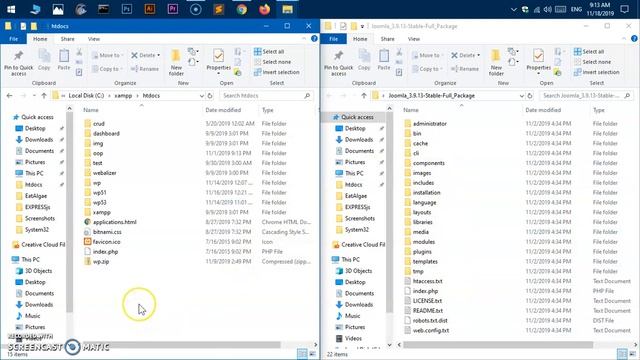Go back in htdocs window navigation
640x360 pixels.
click(9, 96)
